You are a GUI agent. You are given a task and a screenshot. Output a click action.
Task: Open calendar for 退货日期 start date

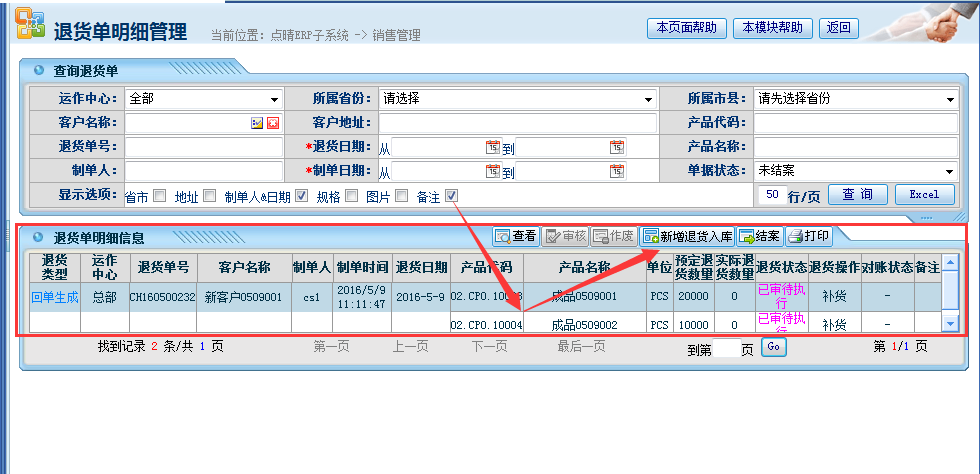coord(492,147)
